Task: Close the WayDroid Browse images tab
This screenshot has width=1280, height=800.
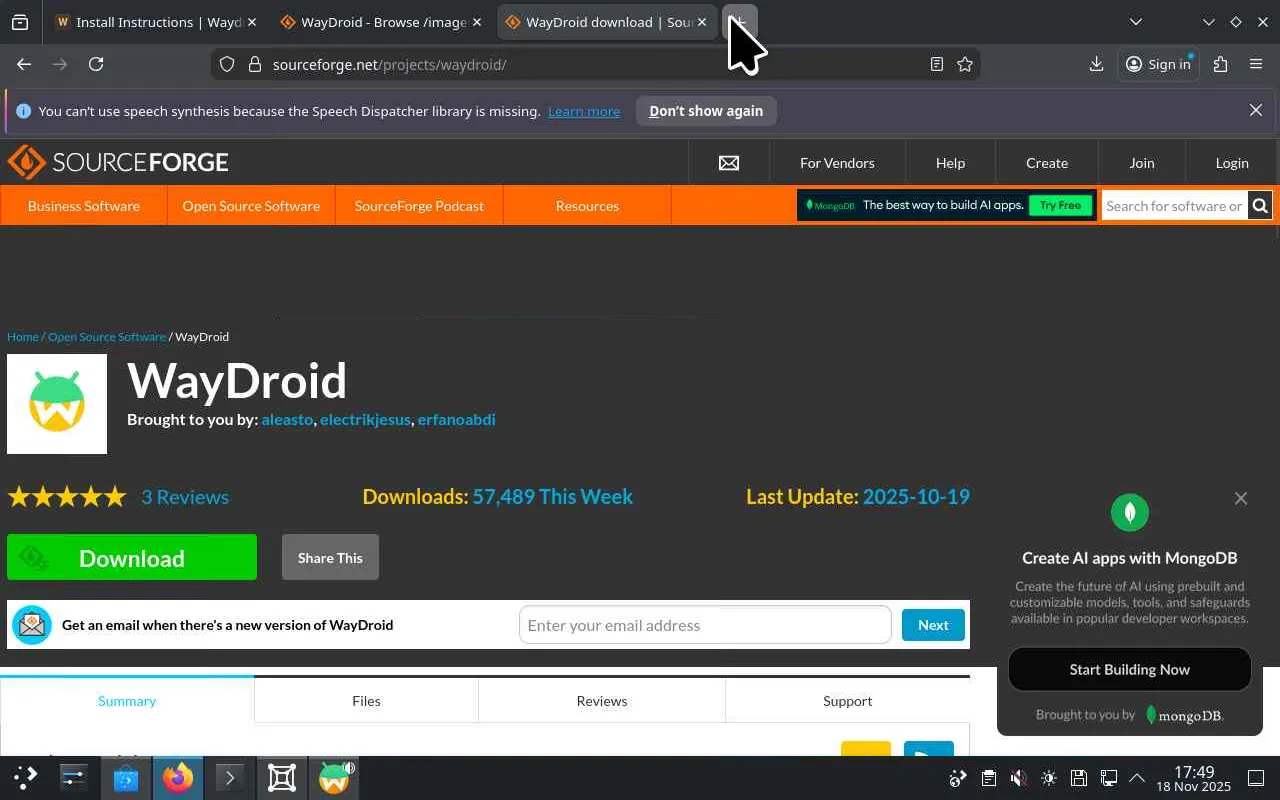Action: tap(476, 22)
